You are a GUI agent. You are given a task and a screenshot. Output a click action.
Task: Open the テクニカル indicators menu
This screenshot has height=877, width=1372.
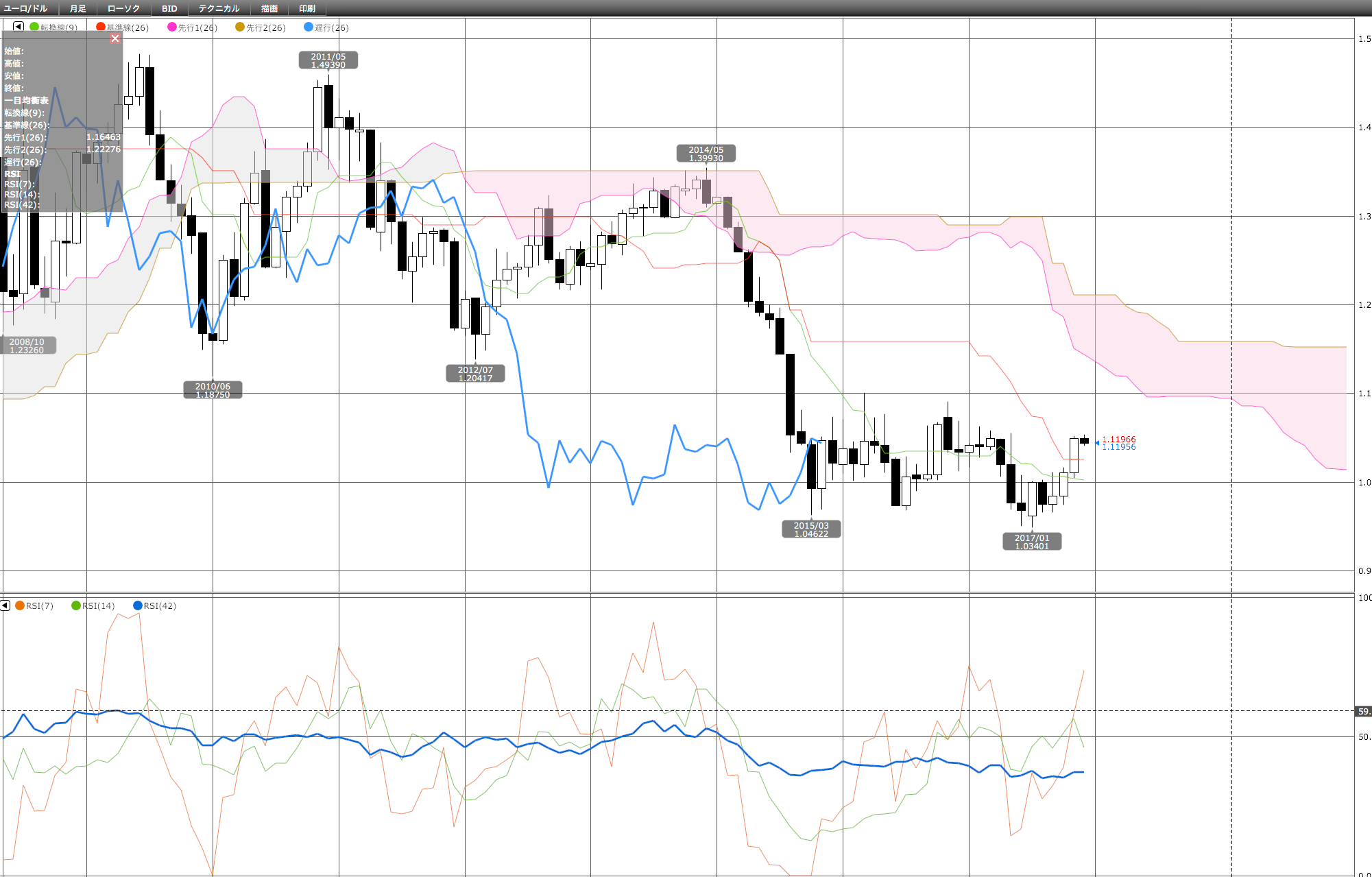219,8
